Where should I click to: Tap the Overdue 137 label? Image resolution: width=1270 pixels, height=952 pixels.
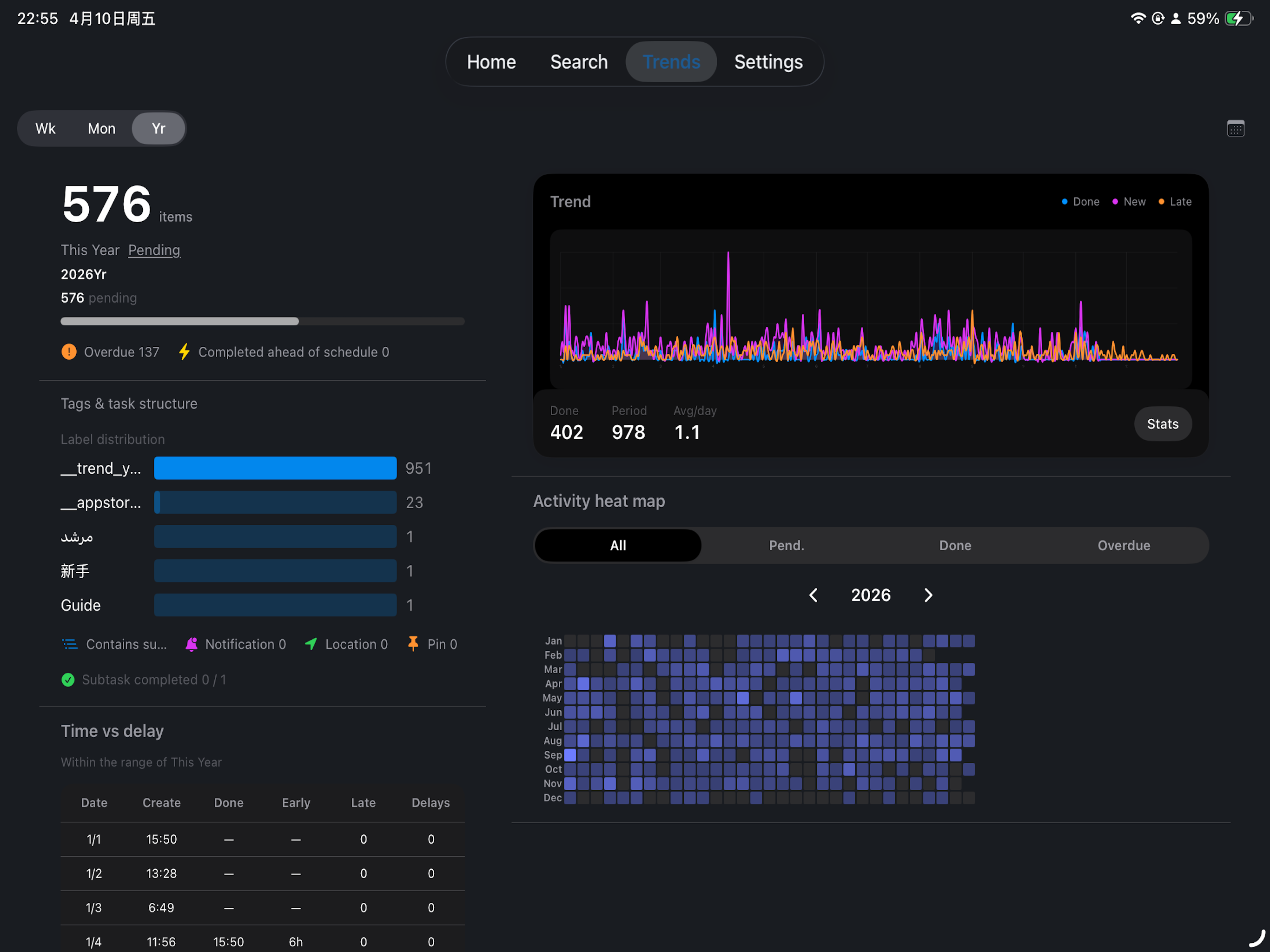click(122, 352)
